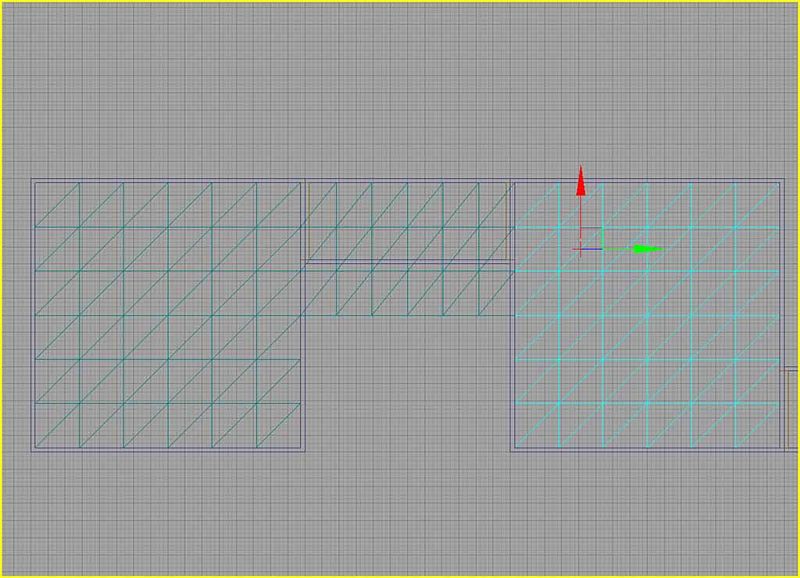The width and height of the screenshot is (800, 578).
Task: Click the top-right corner of the cyan mesh
Action: tap(780, 181)
